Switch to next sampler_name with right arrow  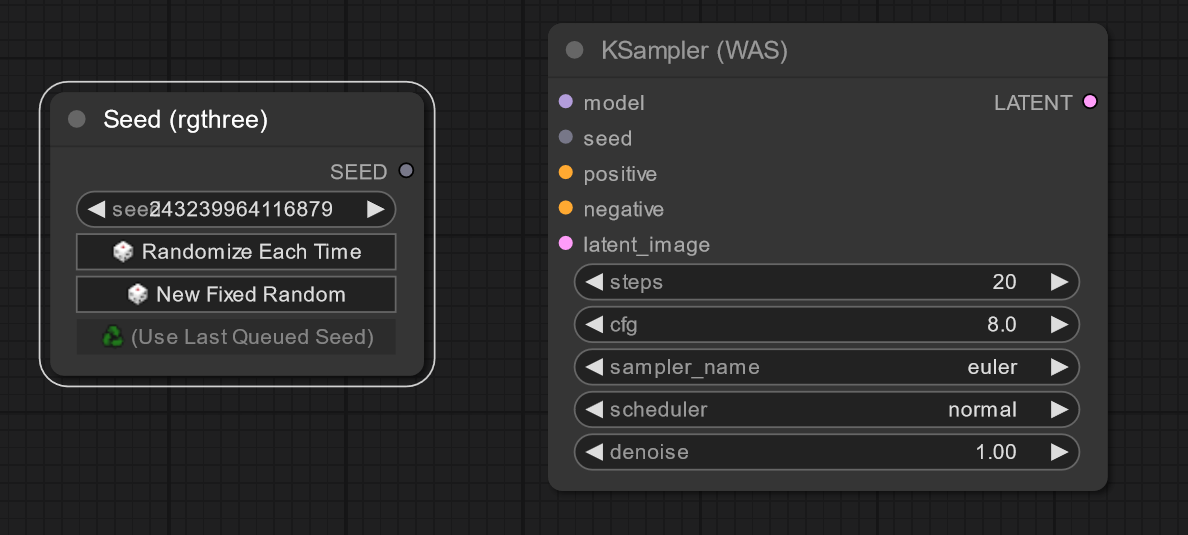[1059, 367]
